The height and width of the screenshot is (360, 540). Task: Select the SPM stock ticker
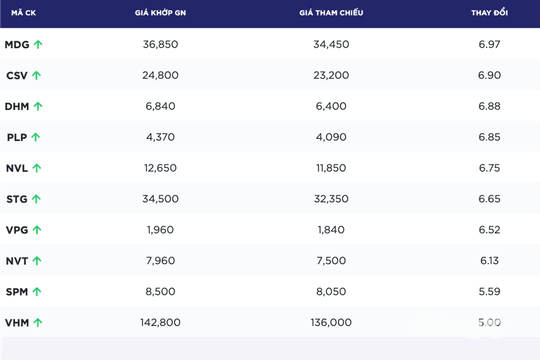[17, 292]
